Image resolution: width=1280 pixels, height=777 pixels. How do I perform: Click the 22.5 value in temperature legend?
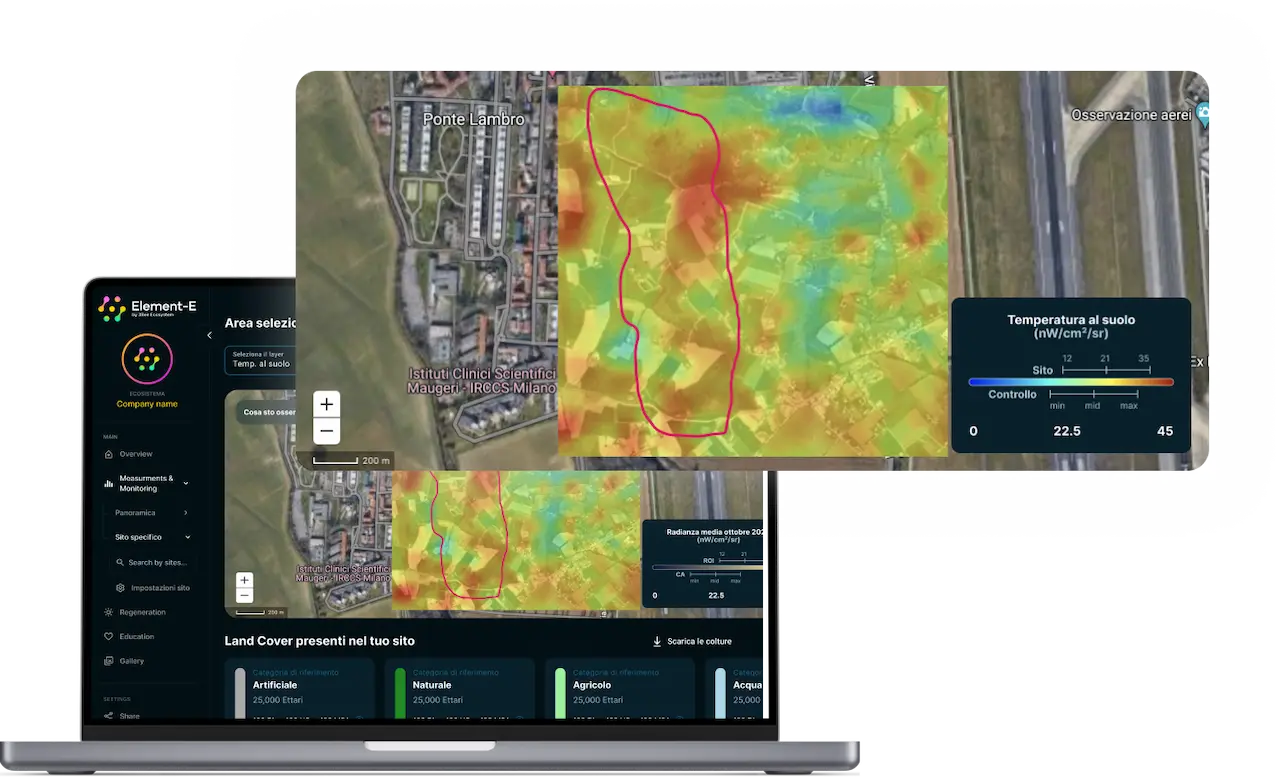tap(1067, 431)
